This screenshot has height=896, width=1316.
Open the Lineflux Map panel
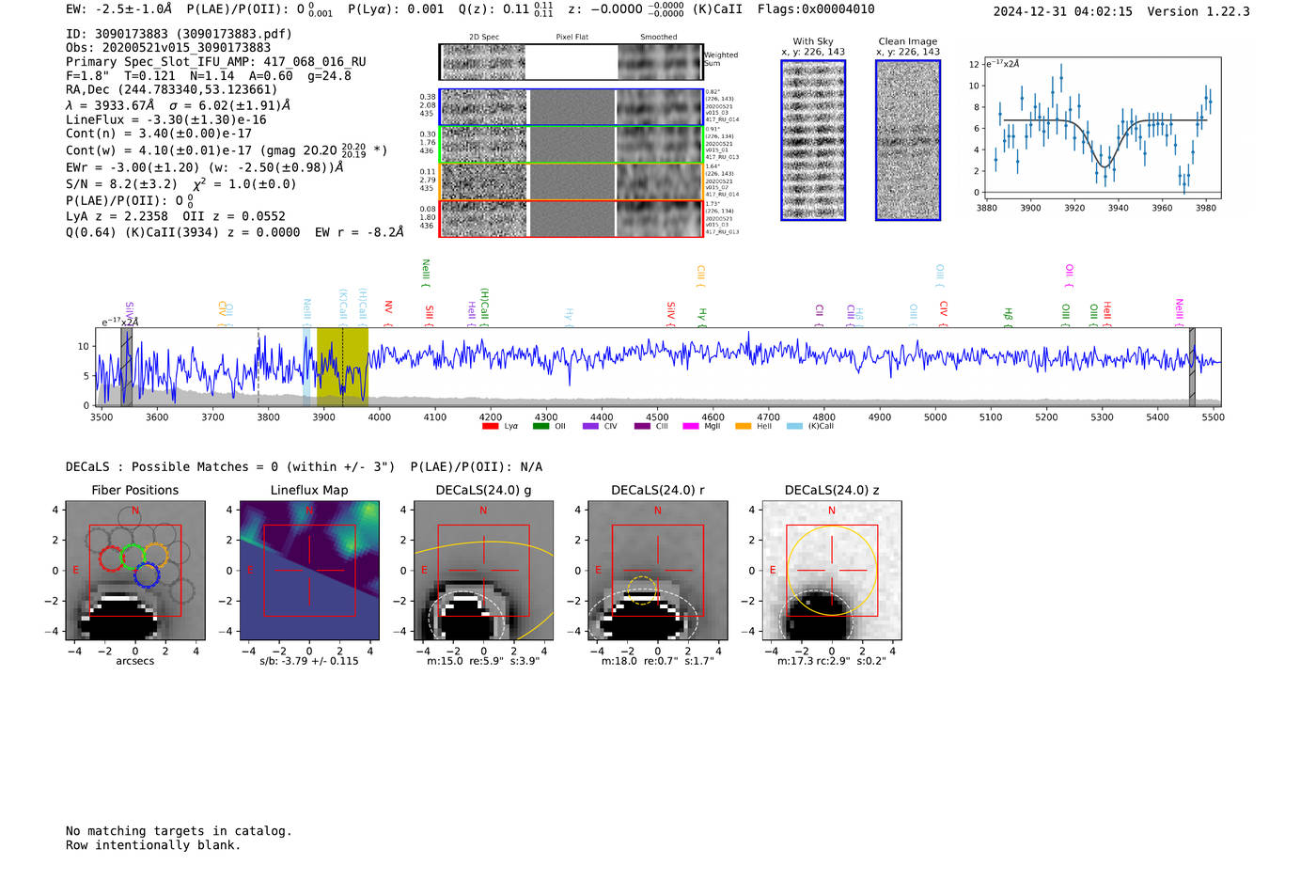tap(309, 571)
